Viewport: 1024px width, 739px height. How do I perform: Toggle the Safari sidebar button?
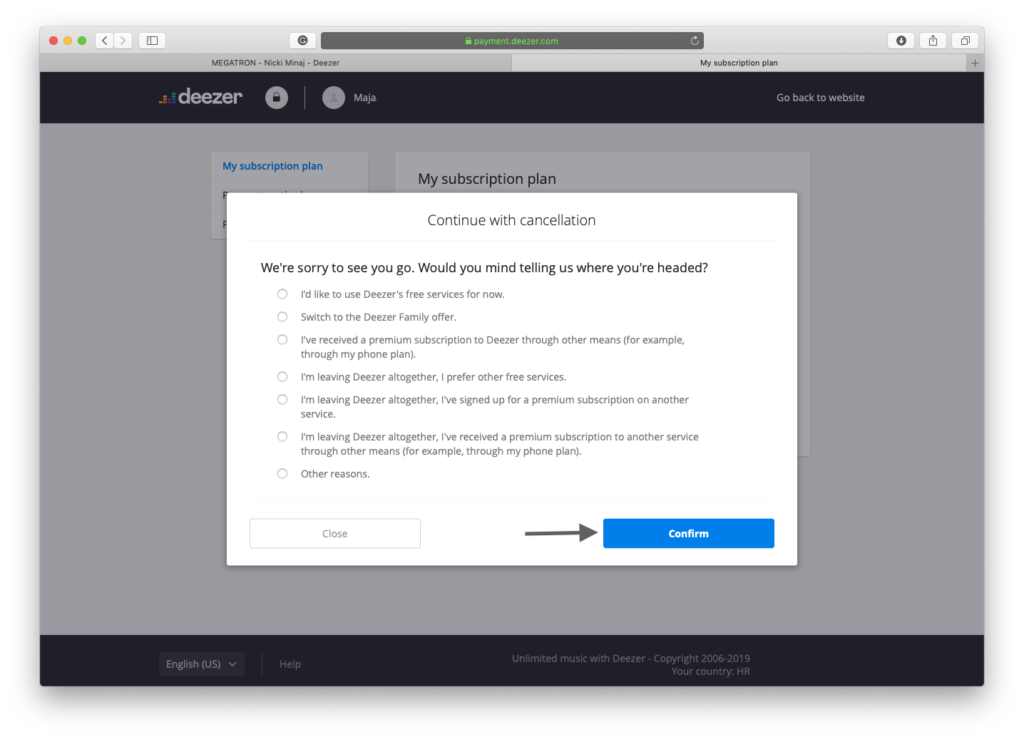click(152, 41)
